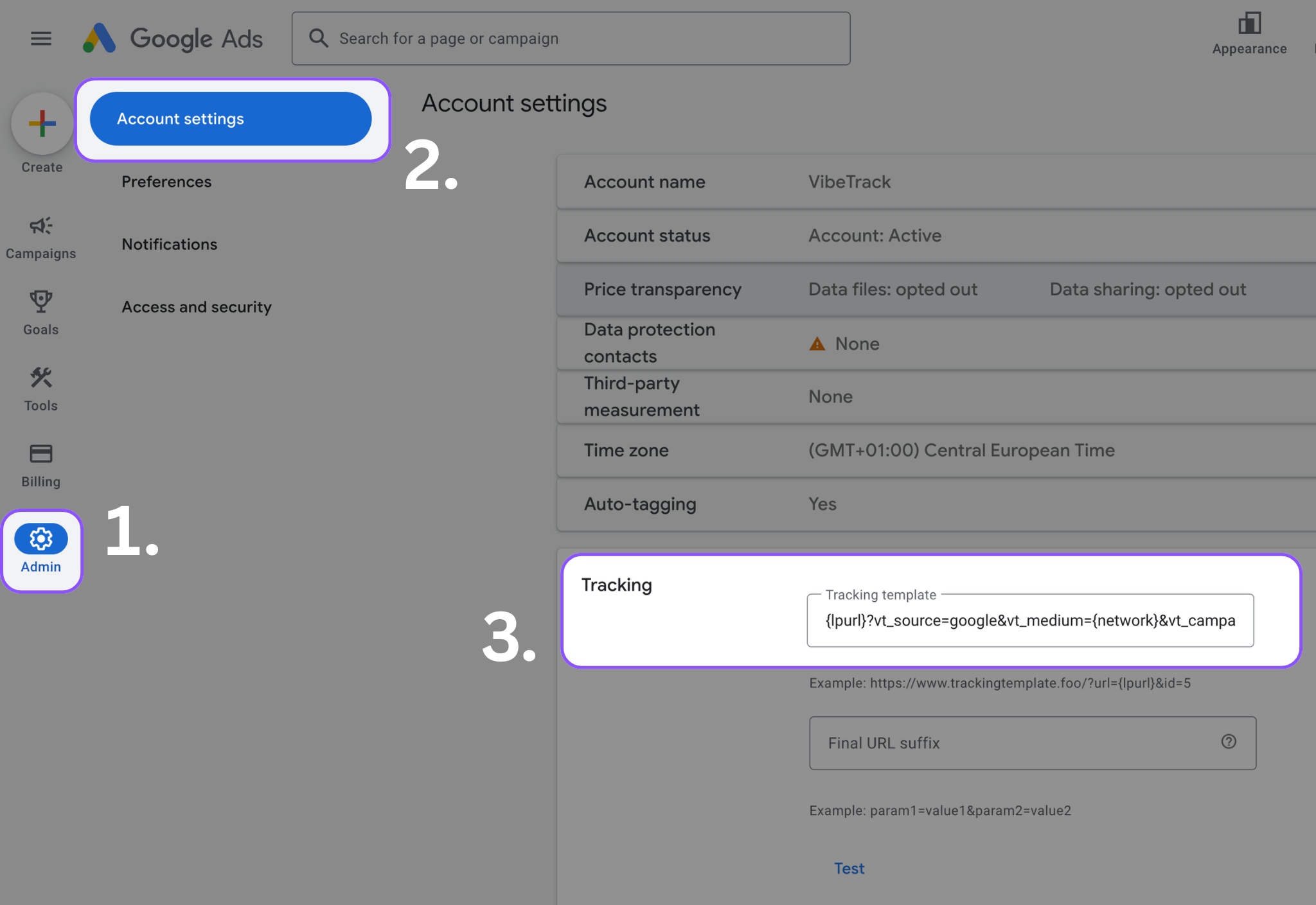This screenshot has height=905, width=1316.
Task: Click the Test link
Action: pyautogui.click(x=849, y=868)
